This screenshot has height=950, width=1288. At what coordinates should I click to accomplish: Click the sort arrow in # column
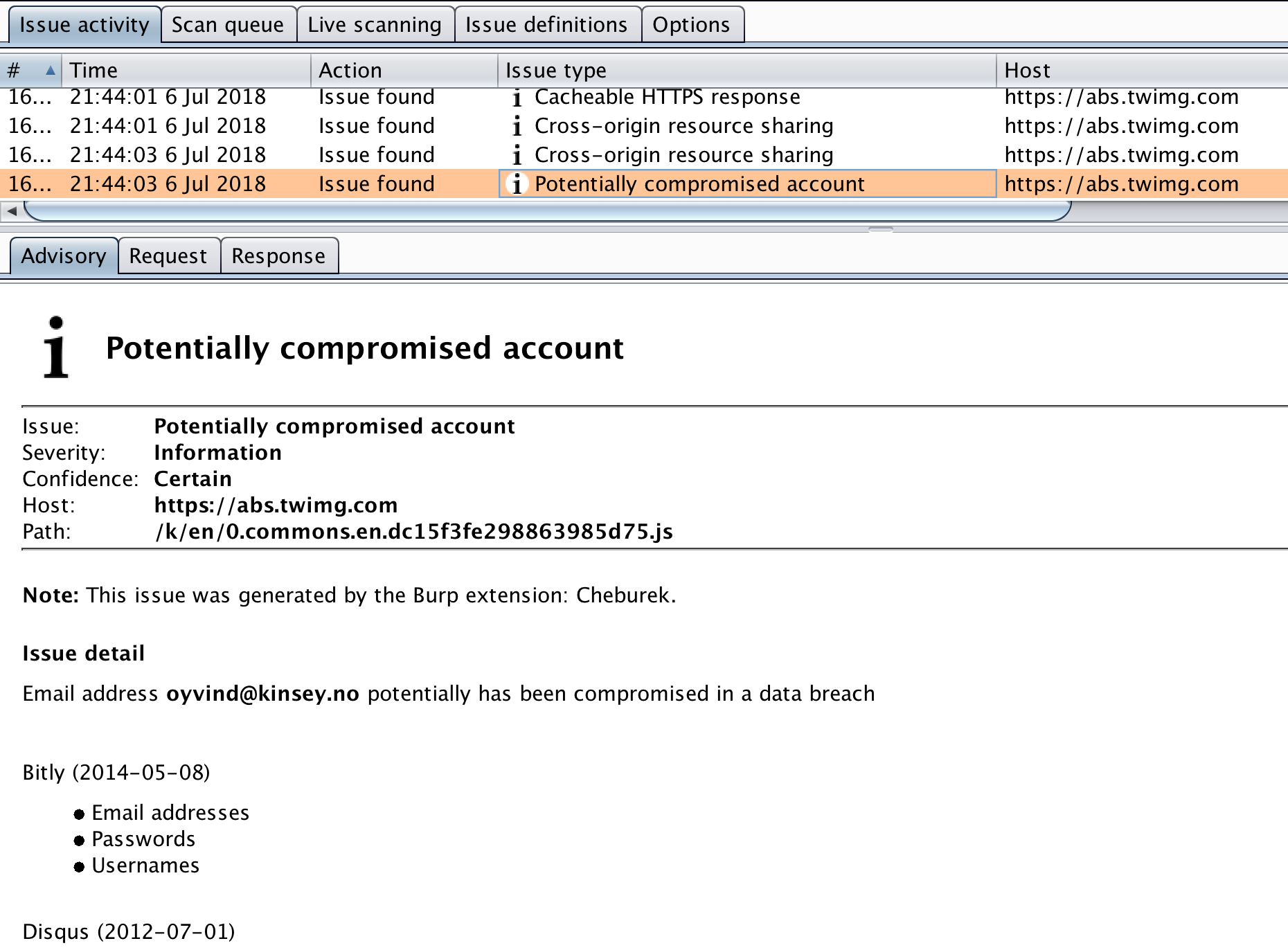(50, 71)
